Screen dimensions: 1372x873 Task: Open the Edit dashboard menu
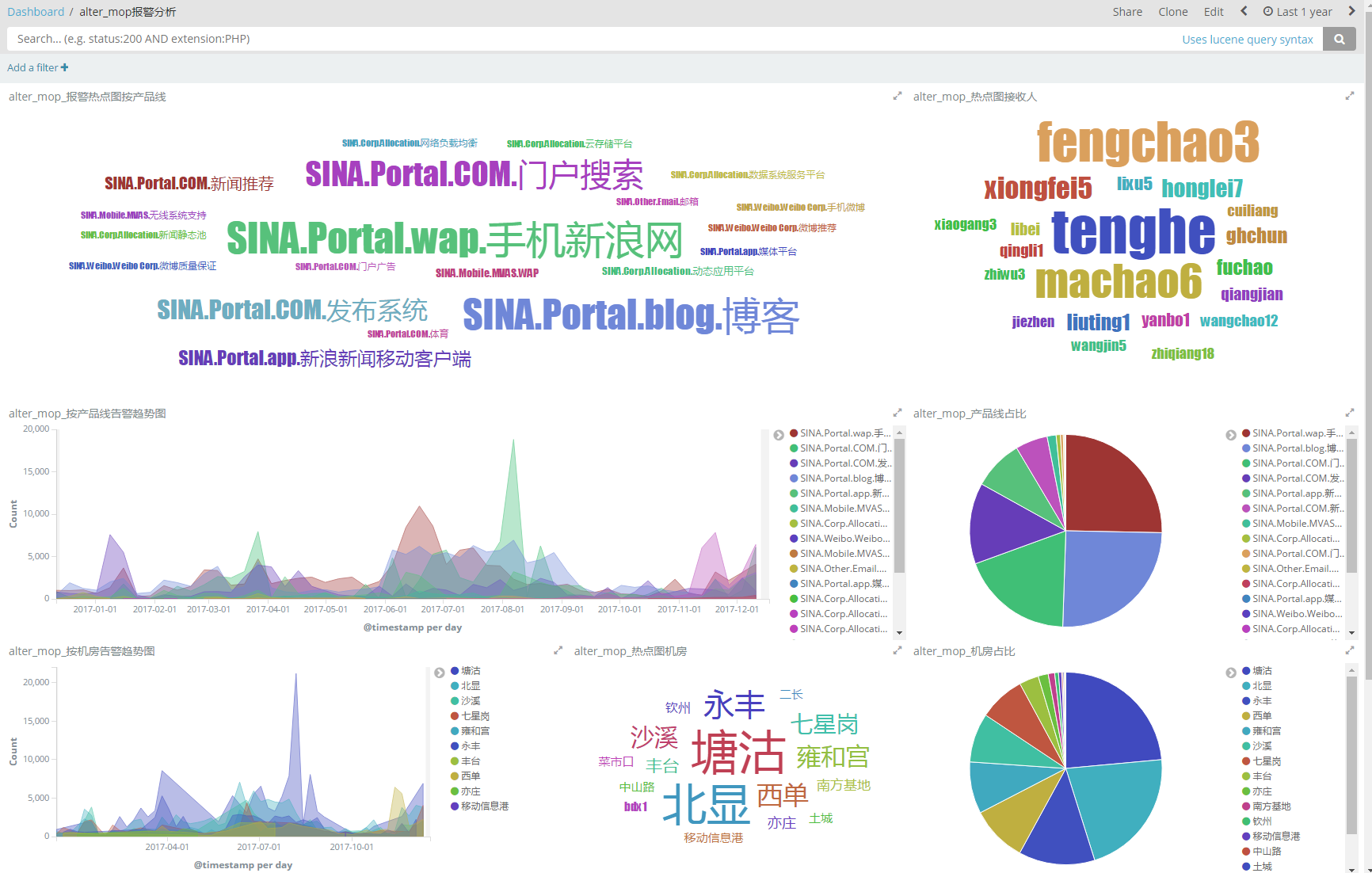[x=1213, y=12]
